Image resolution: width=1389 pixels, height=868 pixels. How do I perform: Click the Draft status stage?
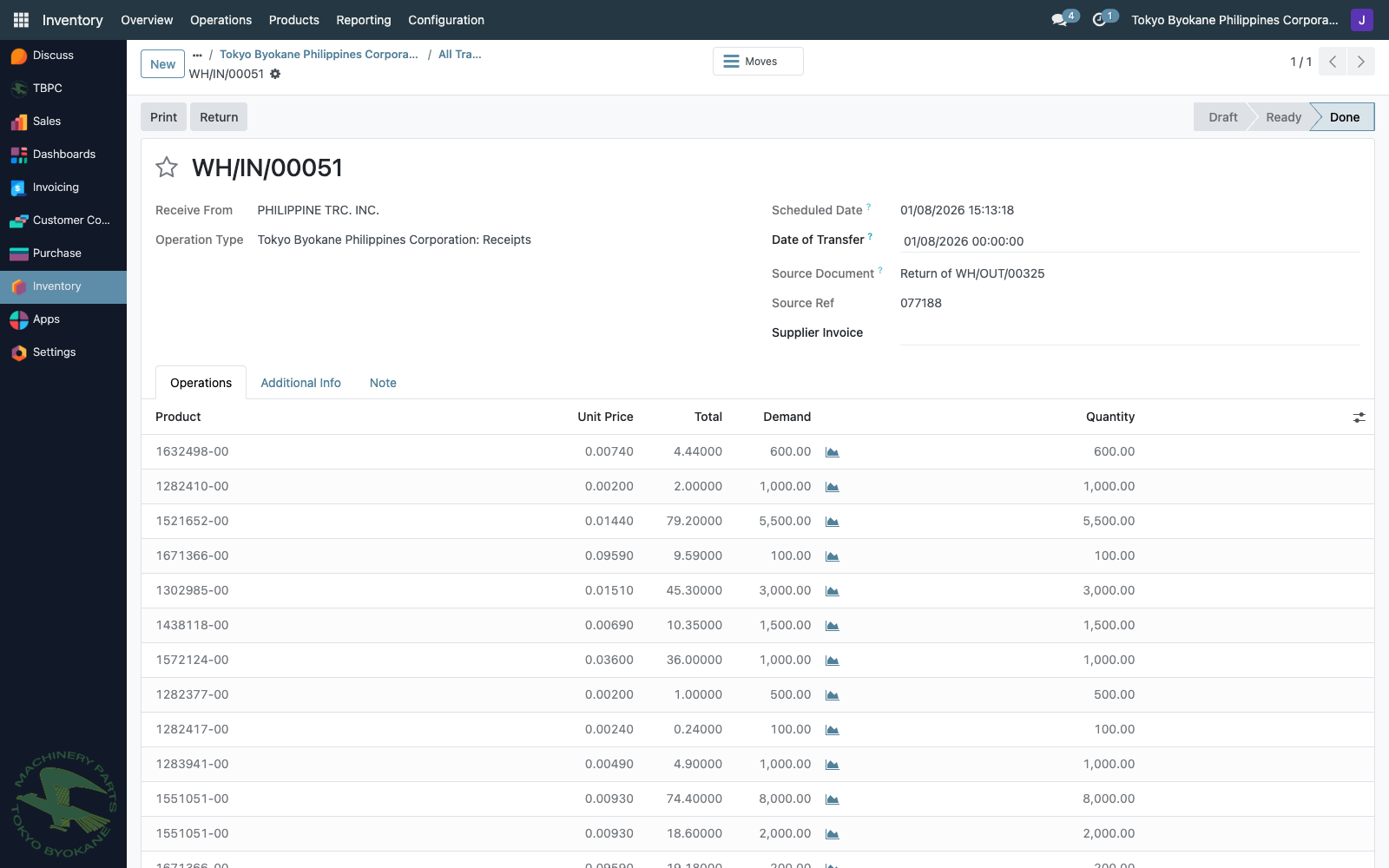(1222, 117)
